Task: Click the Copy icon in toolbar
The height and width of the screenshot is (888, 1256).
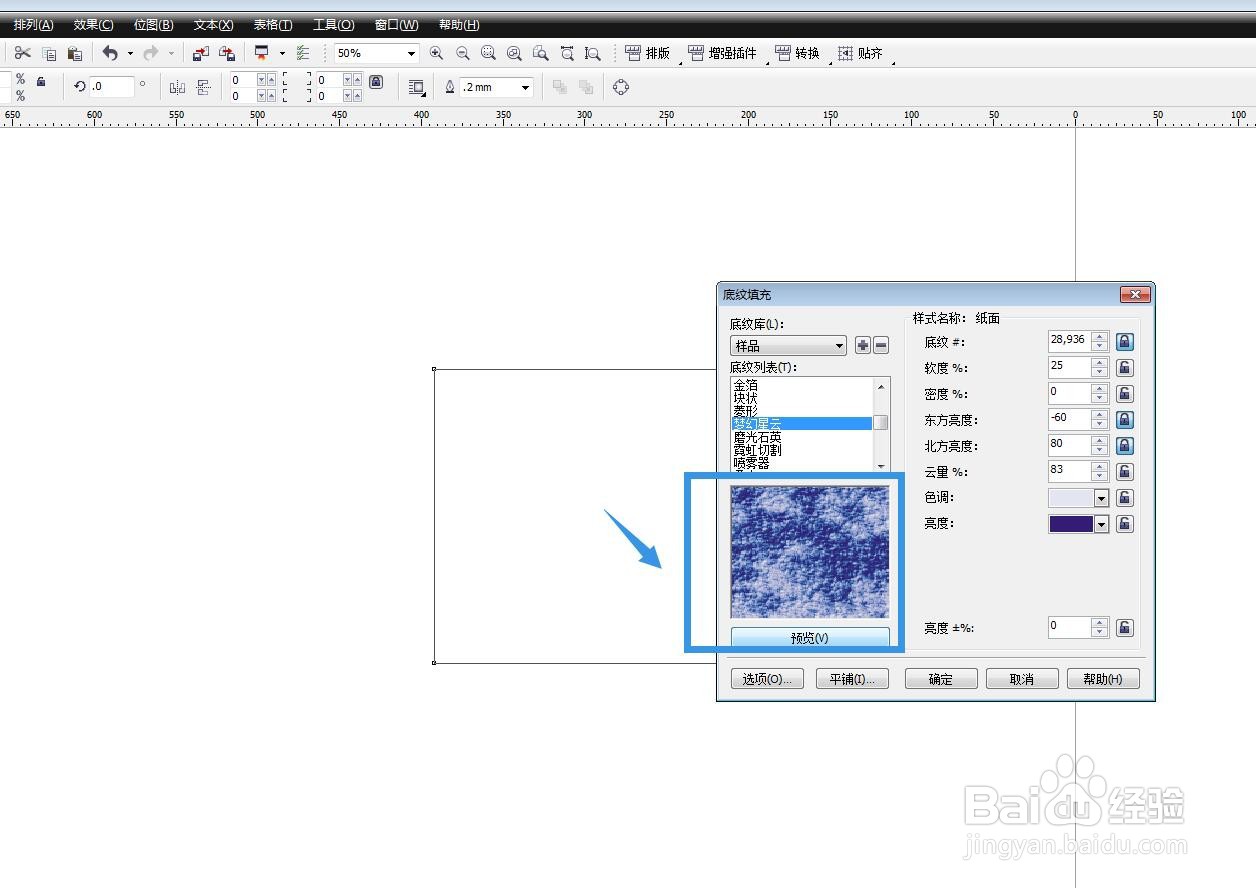Action: click(x=49, y=54)
